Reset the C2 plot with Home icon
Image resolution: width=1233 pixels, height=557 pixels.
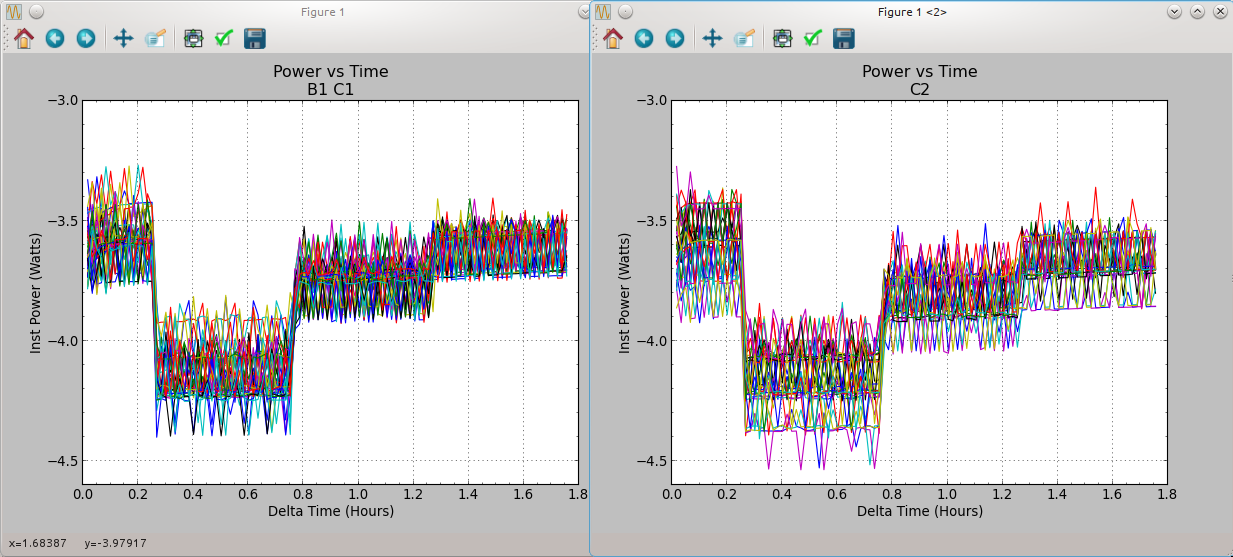pos(613,39)
